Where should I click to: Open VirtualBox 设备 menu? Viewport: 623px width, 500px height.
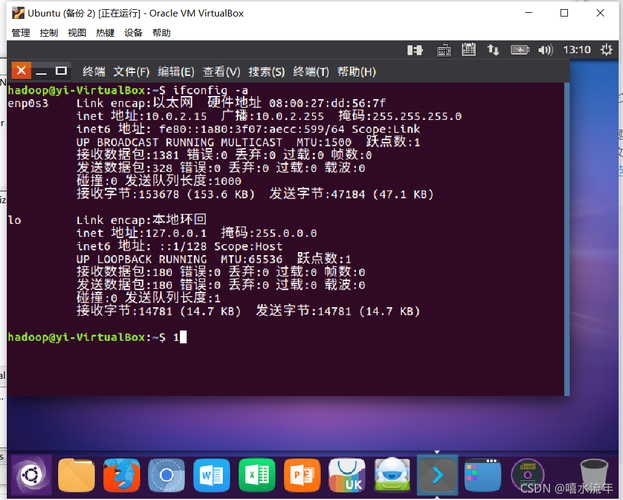tap(133, 33)
